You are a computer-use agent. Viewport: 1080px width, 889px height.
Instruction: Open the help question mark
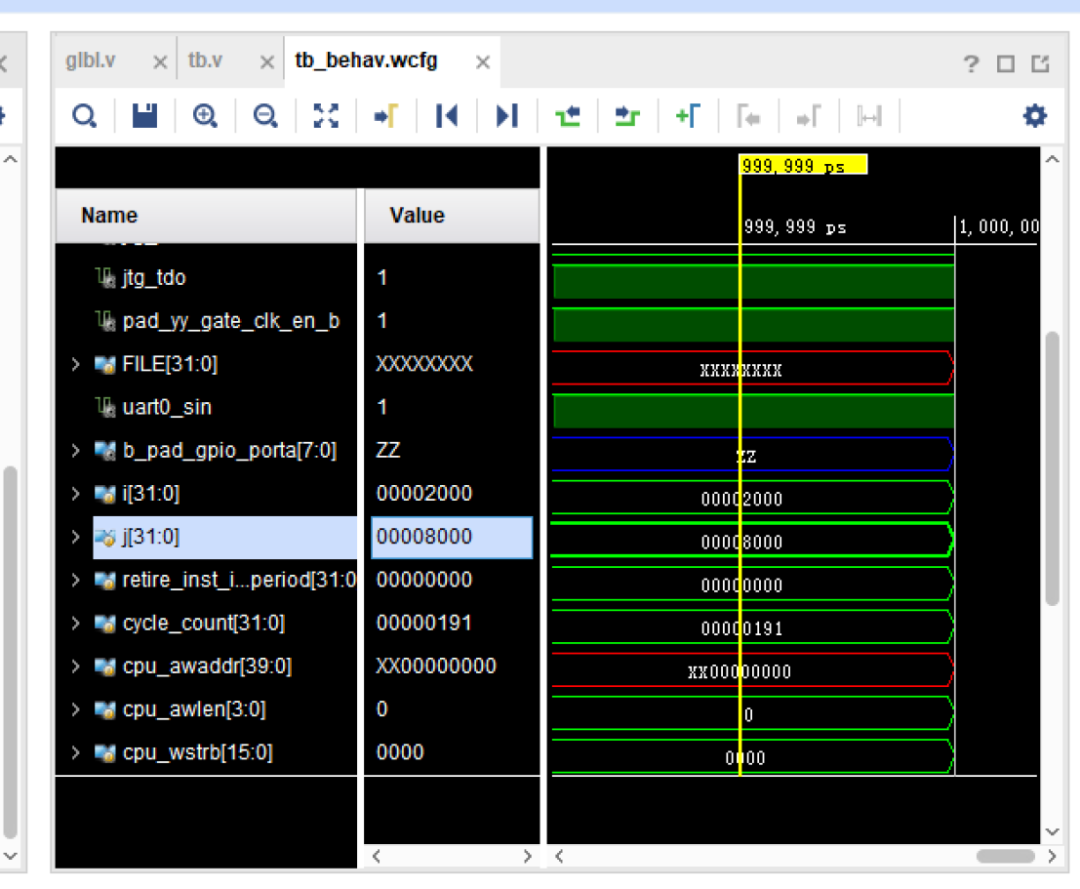coord(971,64)
